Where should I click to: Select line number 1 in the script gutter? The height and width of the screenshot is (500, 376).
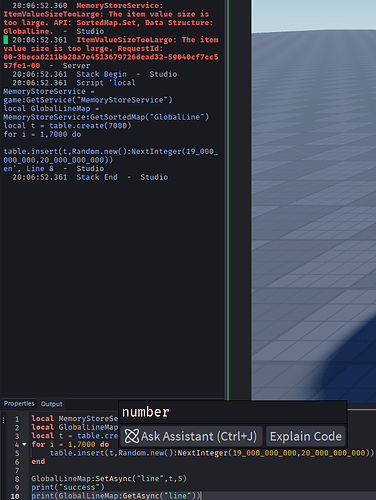(x=17, y=419)
